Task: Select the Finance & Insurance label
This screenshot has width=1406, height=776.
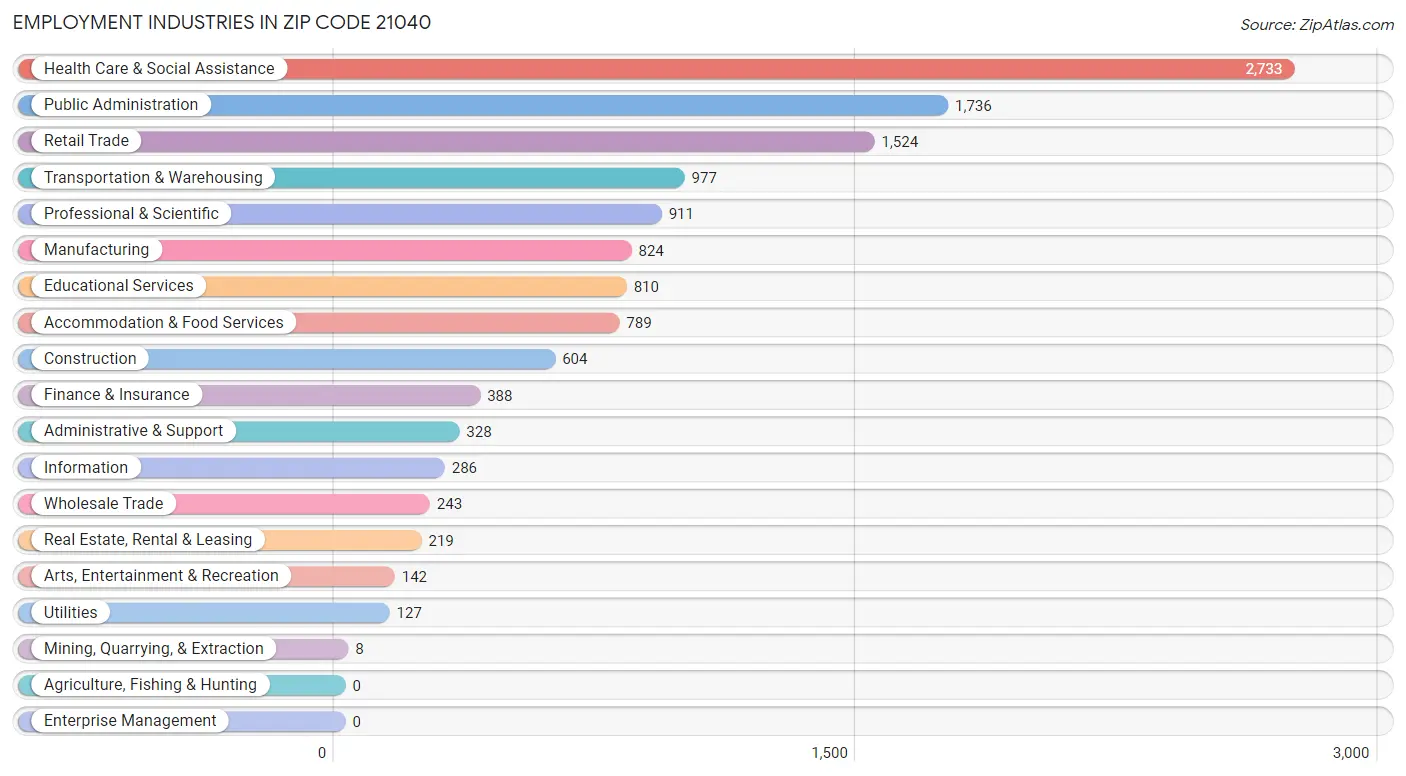Action: click(117, 395)
